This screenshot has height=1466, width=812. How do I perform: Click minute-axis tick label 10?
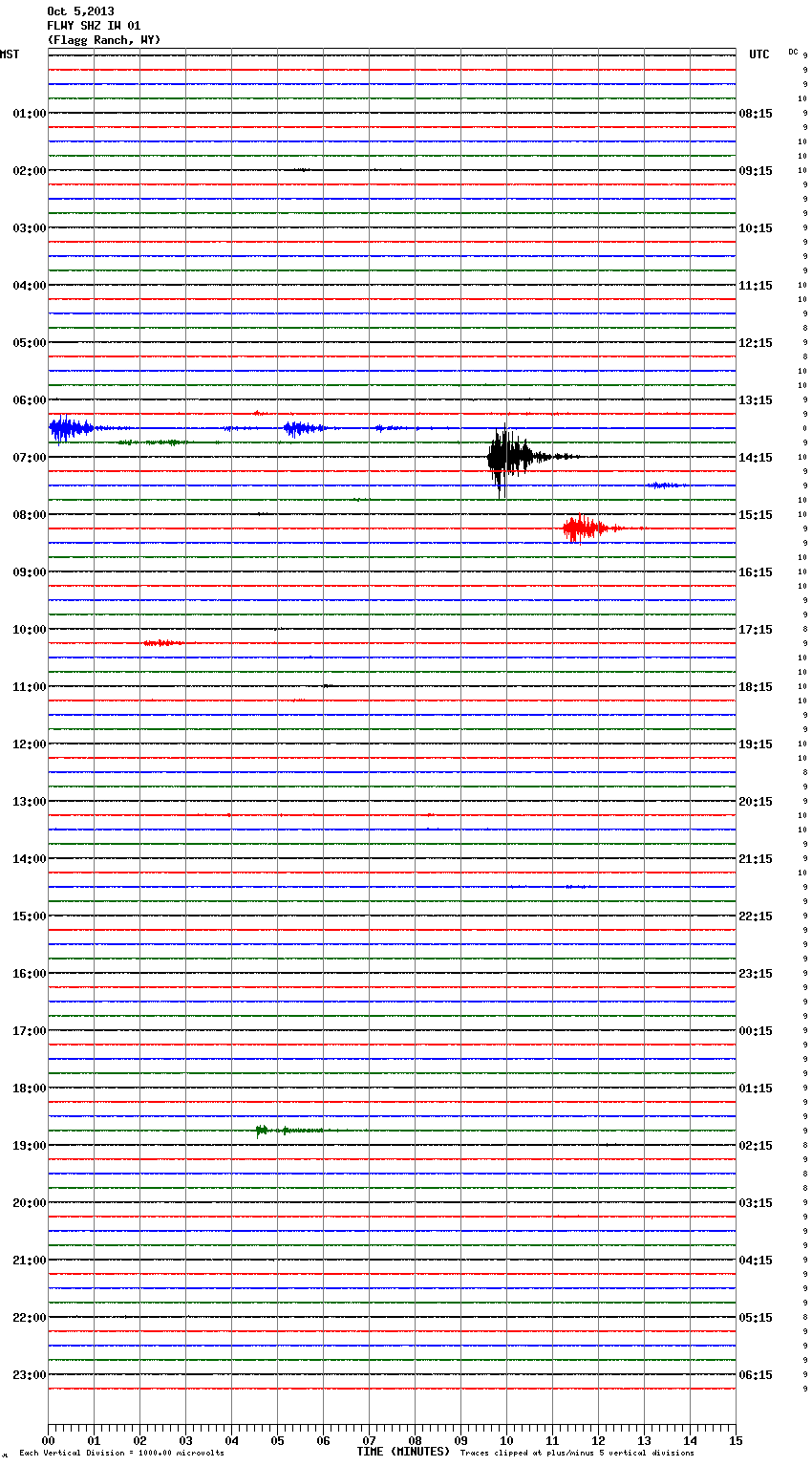[506, 1440]
